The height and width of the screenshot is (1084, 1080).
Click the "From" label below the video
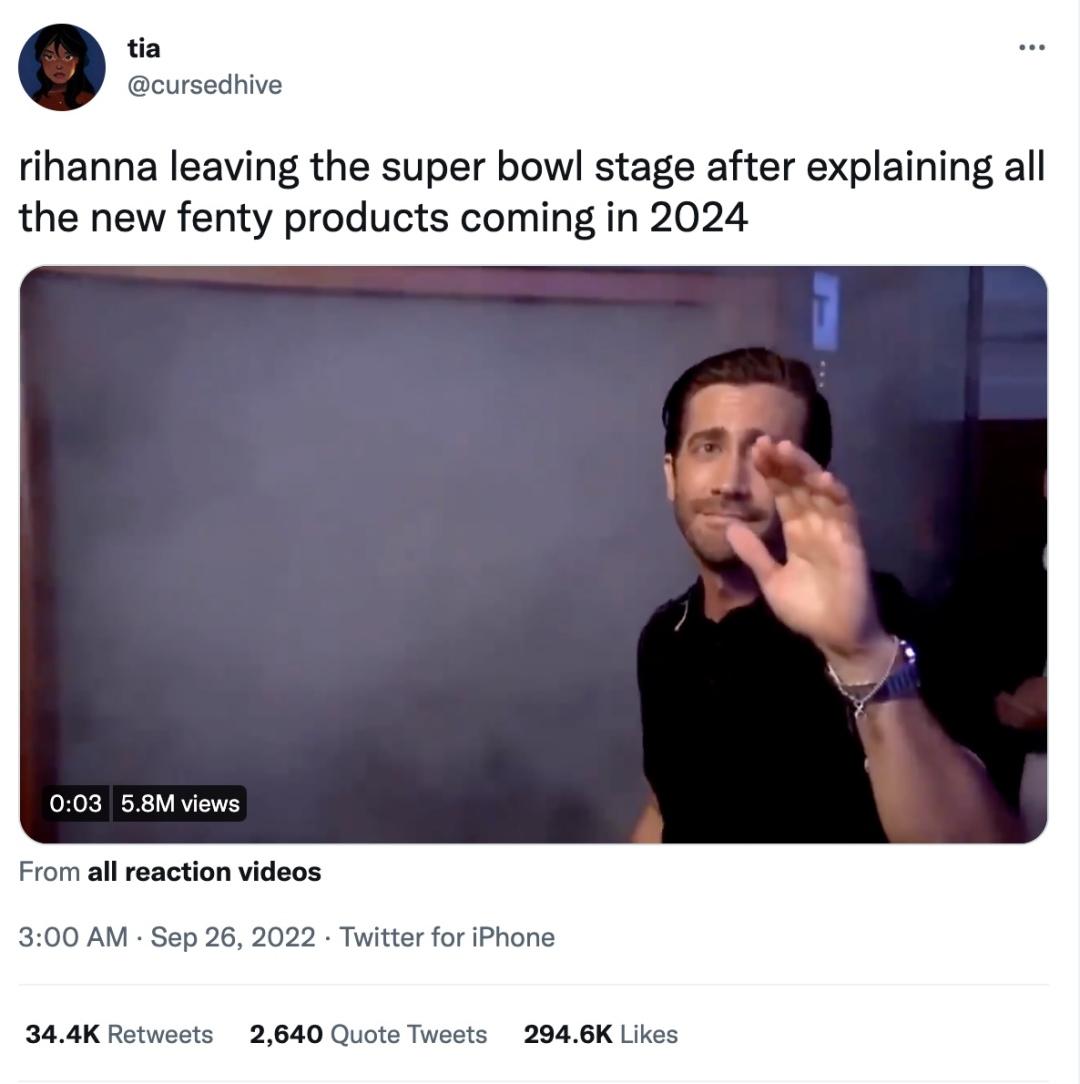(49, 872)
